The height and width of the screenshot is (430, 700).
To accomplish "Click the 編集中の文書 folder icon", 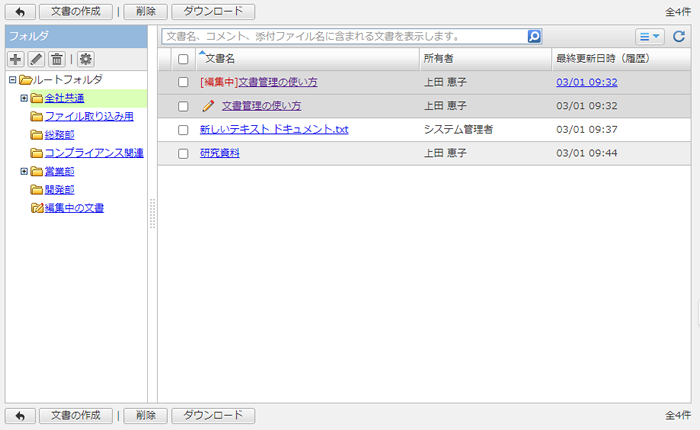I will coord(37,208).
